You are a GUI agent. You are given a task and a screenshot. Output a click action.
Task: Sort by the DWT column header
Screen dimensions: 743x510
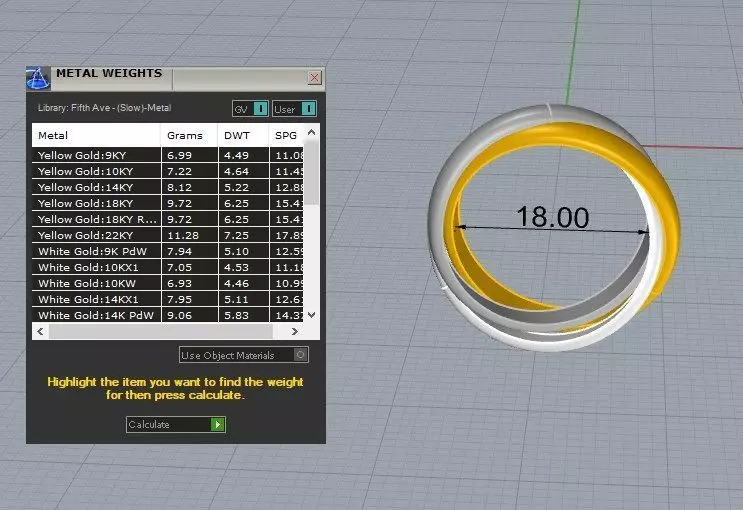243,135
